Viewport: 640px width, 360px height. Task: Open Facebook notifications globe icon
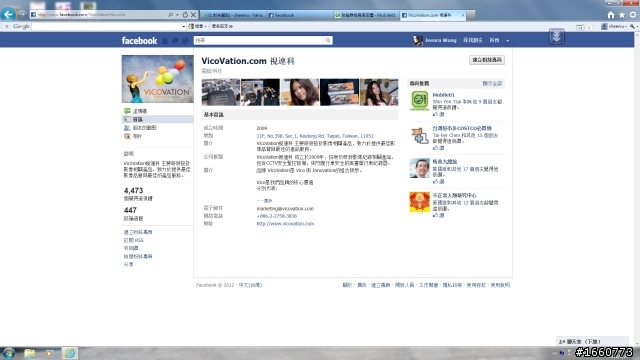[x=185, y=40]
